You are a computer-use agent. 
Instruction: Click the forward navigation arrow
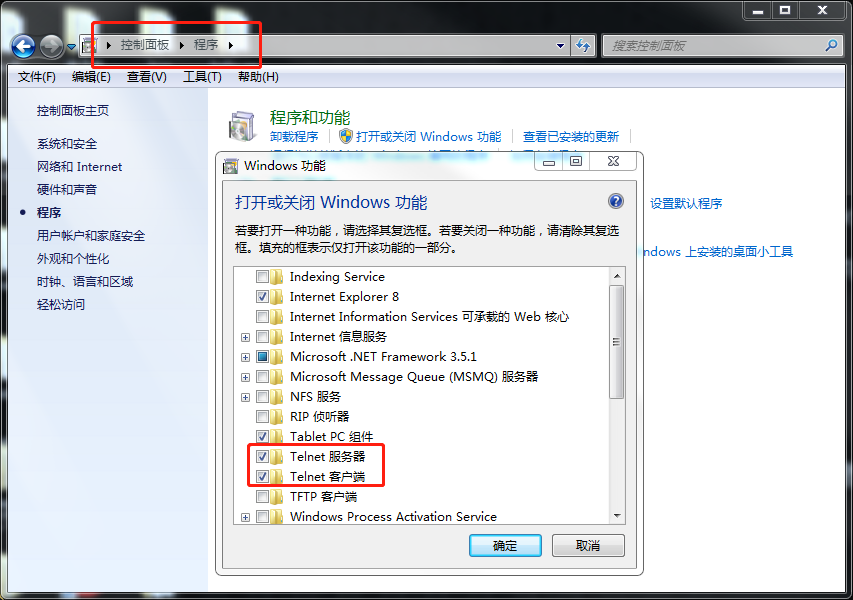pos(52,47)
